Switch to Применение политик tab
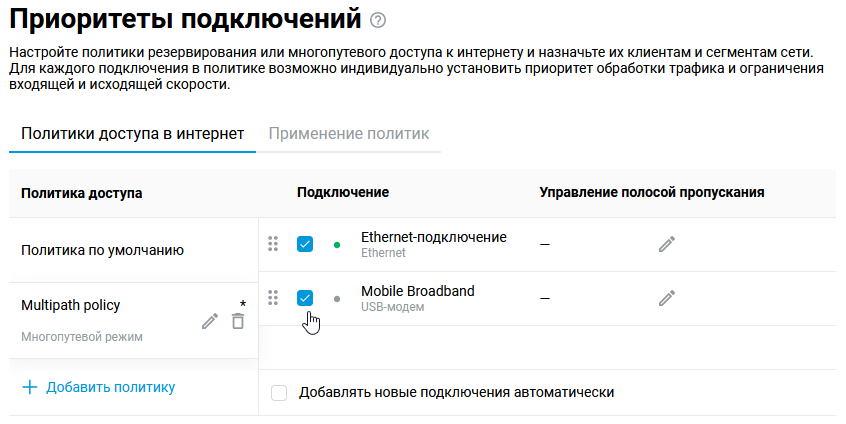The image size is (846, 424). (348, 133)
